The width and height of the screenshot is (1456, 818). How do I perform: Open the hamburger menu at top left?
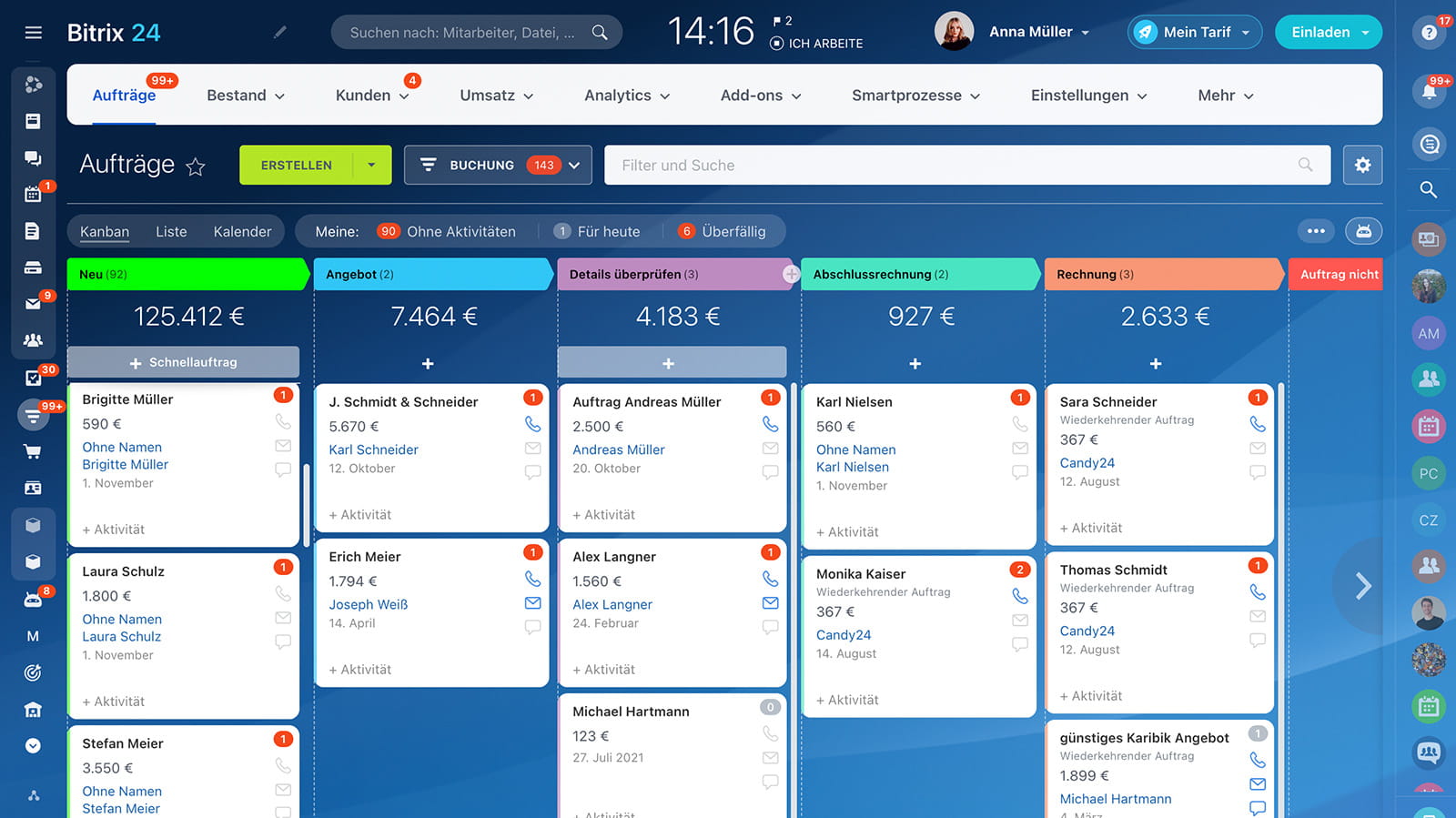click(34, 33)
